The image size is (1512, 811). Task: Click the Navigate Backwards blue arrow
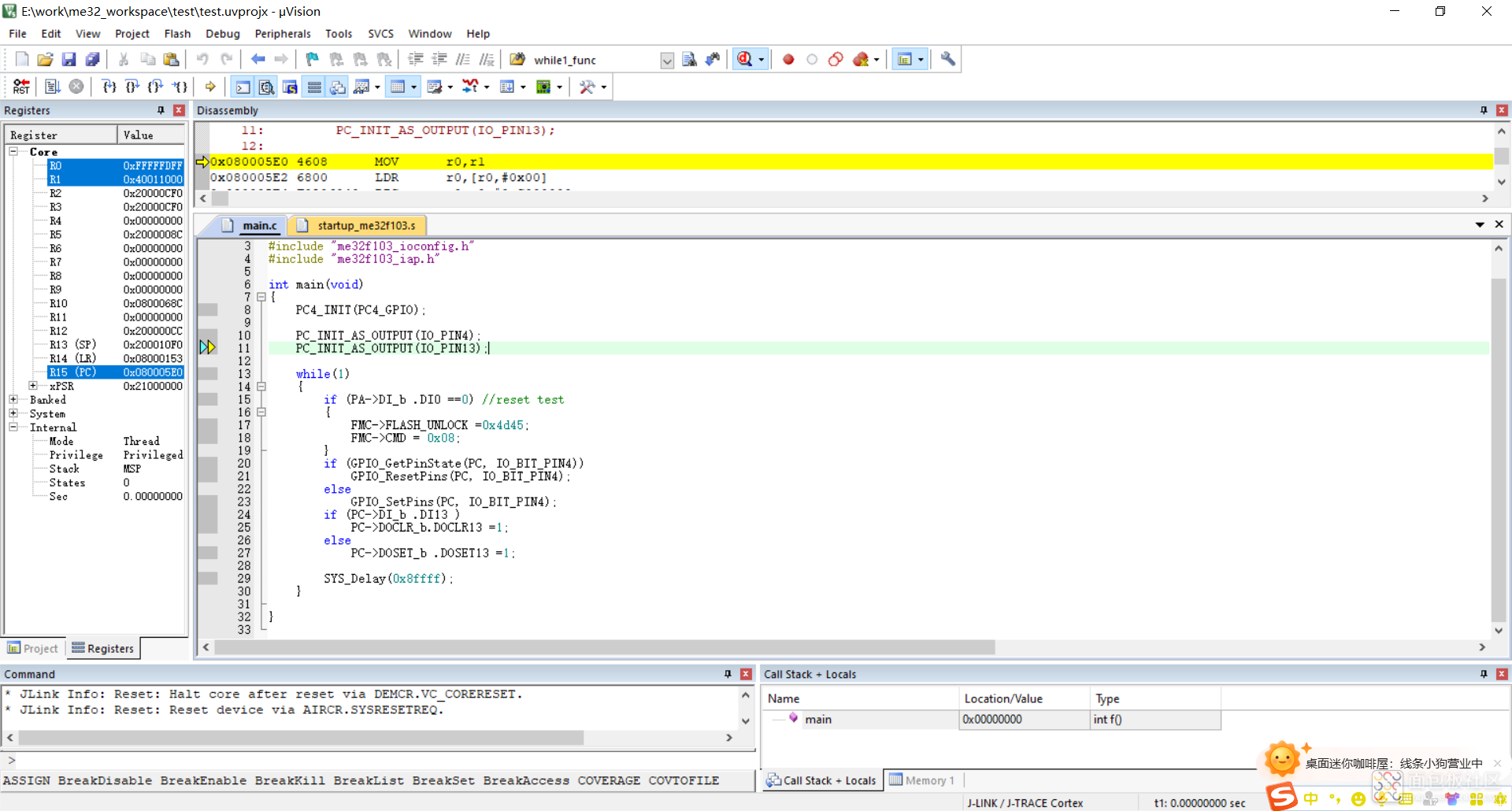tap(258, 59)
